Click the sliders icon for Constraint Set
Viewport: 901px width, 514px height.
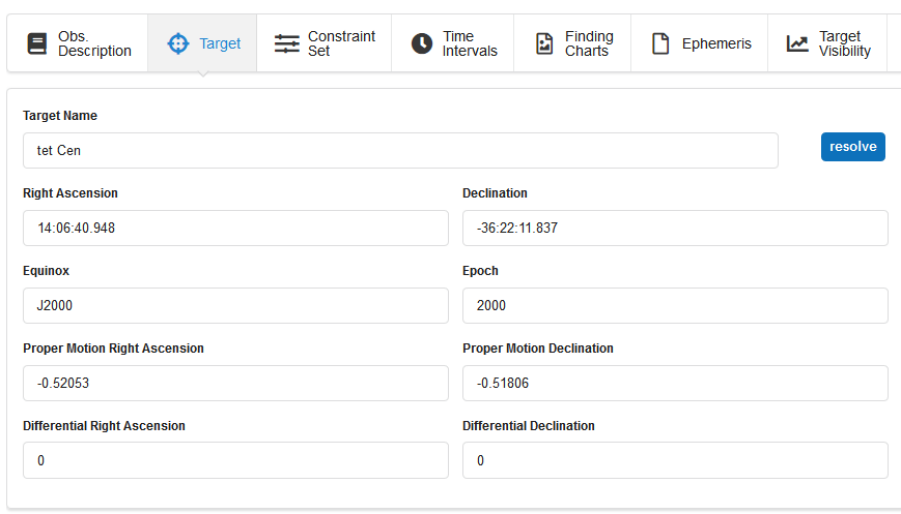pos(287,44)
